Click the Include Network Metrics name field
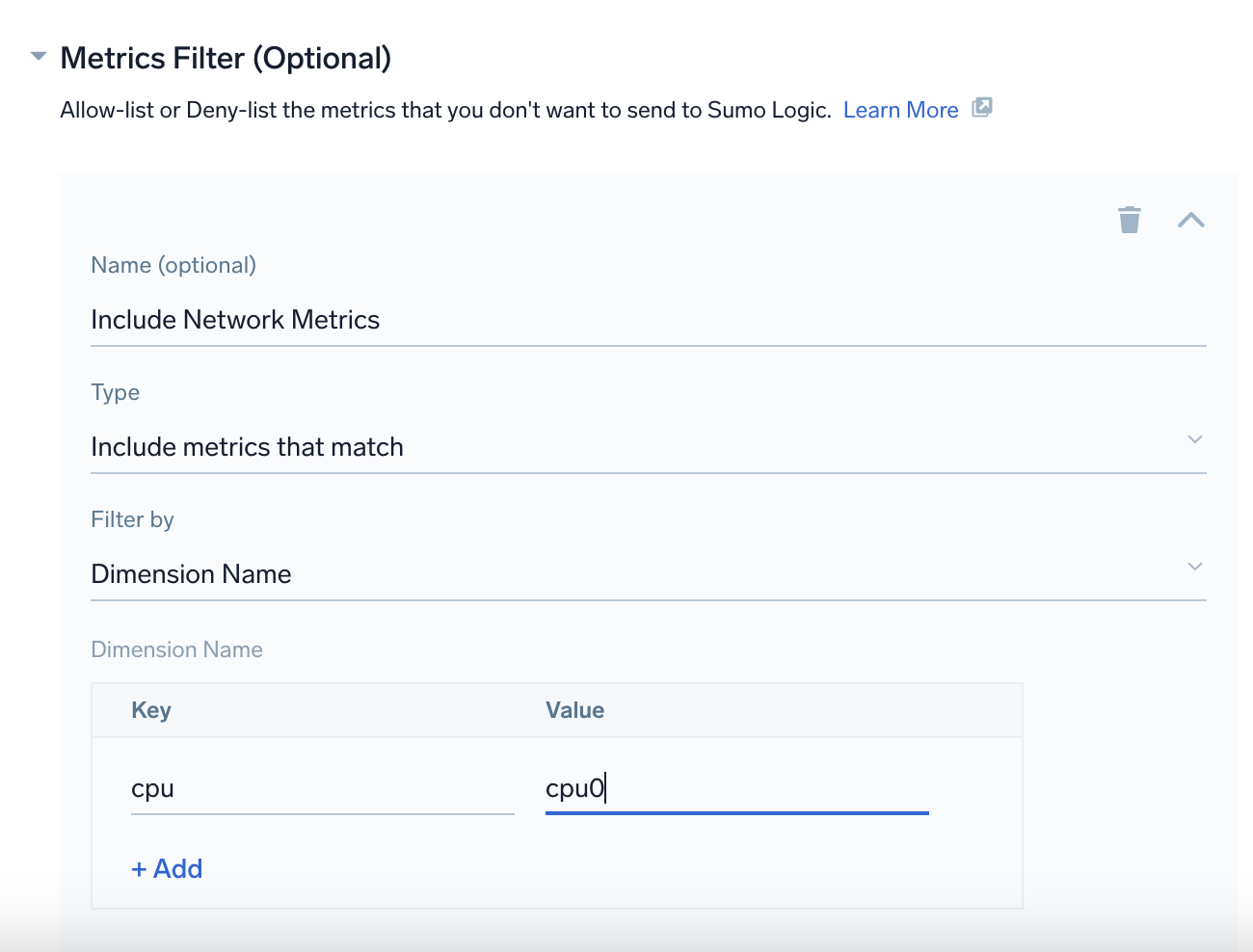The width and height of the screenshot is (1253, 952). point(648,320)
